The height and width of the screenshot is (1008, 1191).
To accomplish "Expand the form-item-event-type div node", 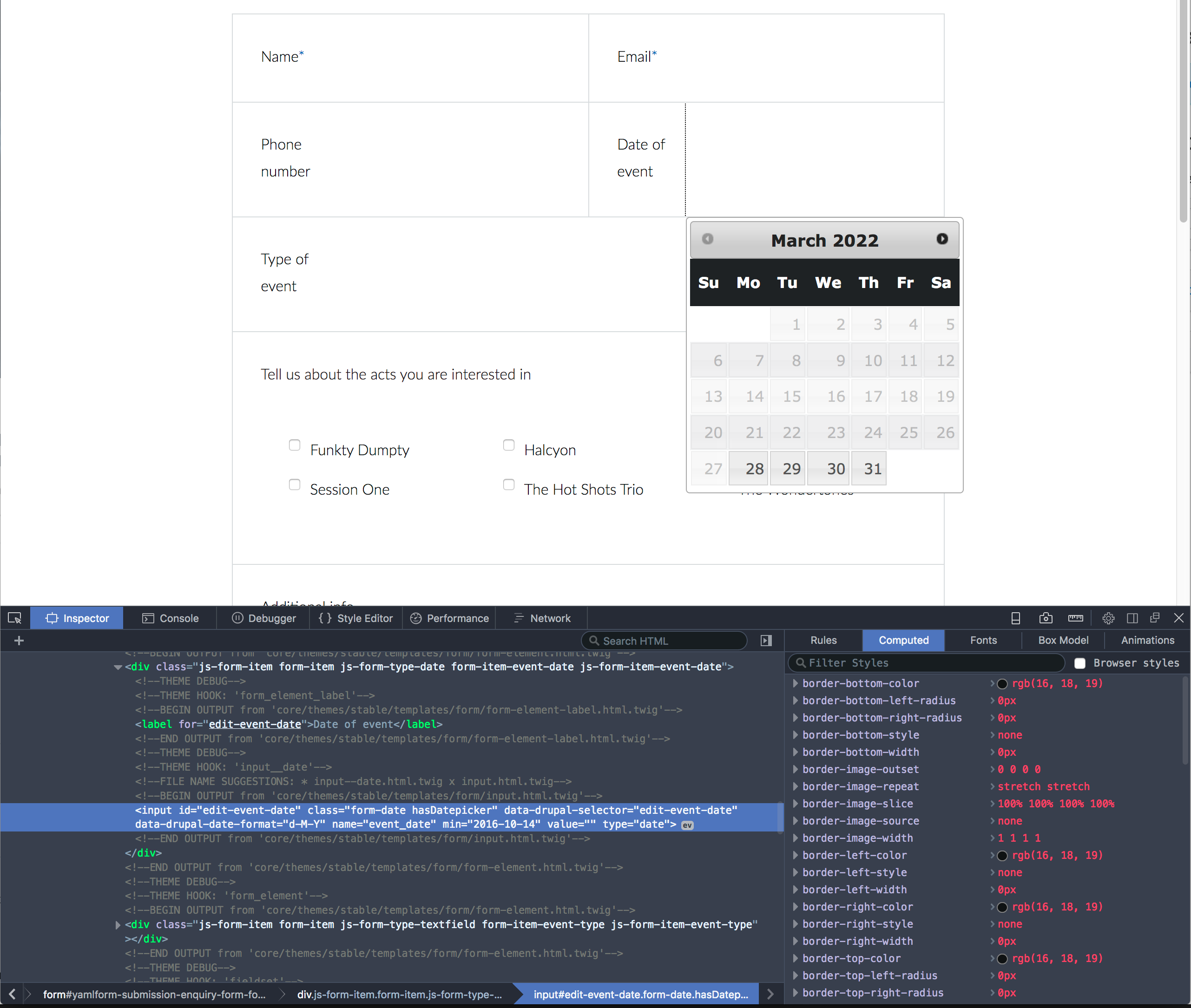I will [118, 924].
